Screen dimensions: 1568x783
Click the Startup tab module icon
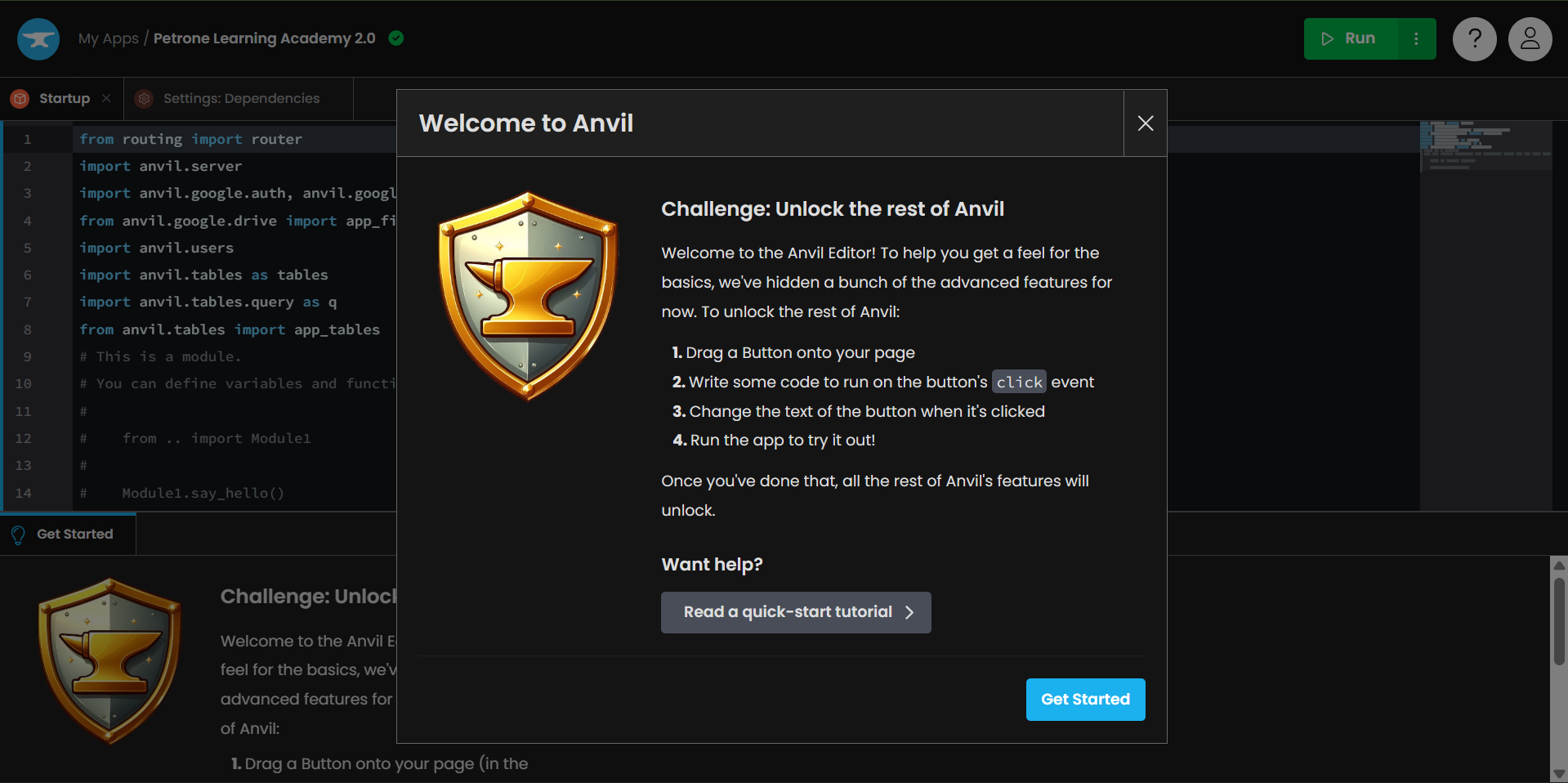tap(20, 99)
